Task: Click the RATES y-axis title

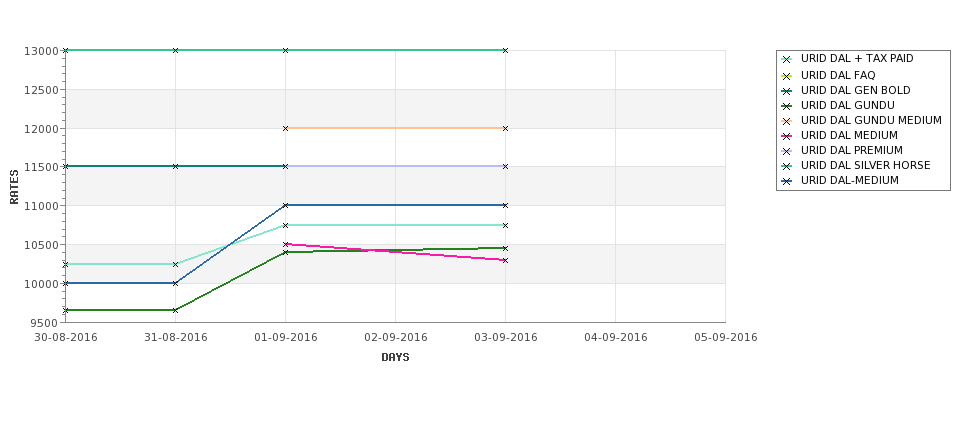Action: 14,187
